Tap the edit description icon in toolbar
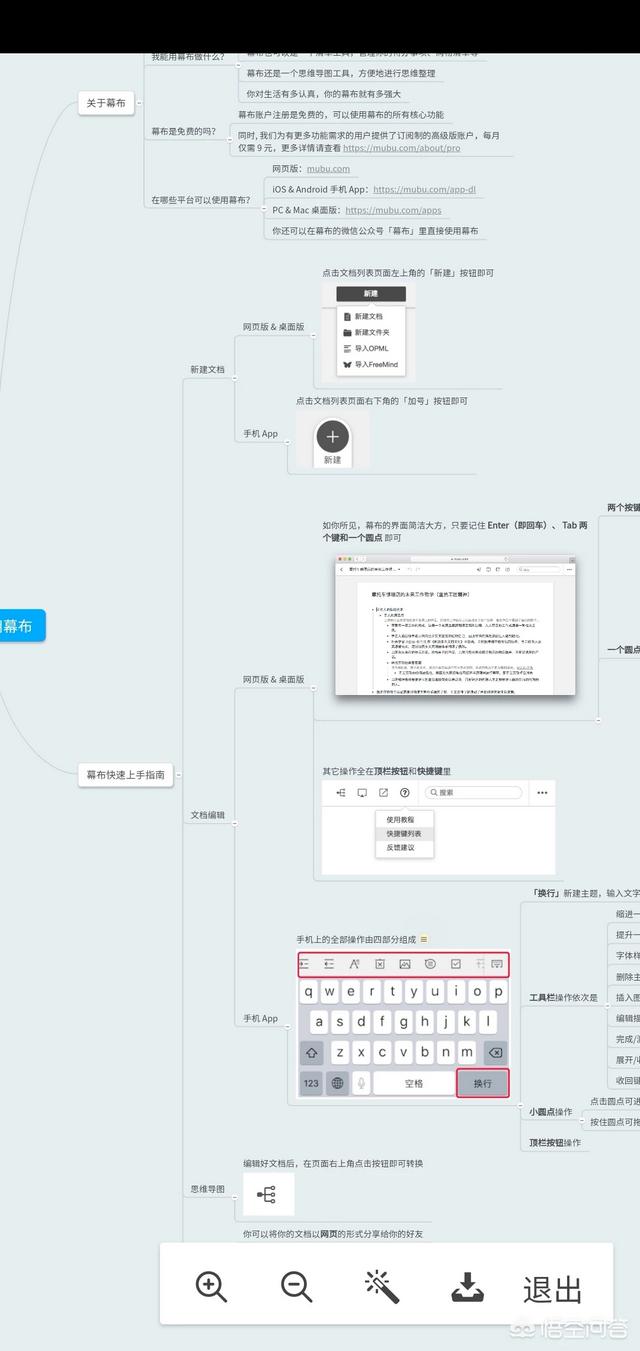 [430, 964]
